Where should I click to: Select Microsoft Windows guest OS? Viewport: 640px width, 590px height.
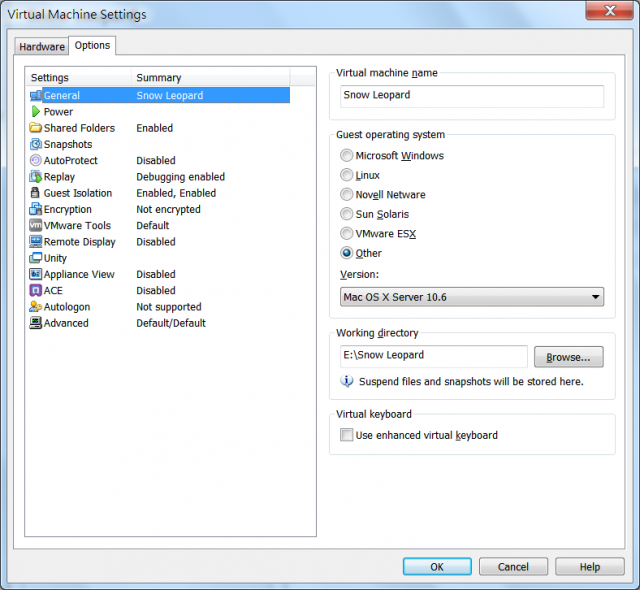(347, 155)
